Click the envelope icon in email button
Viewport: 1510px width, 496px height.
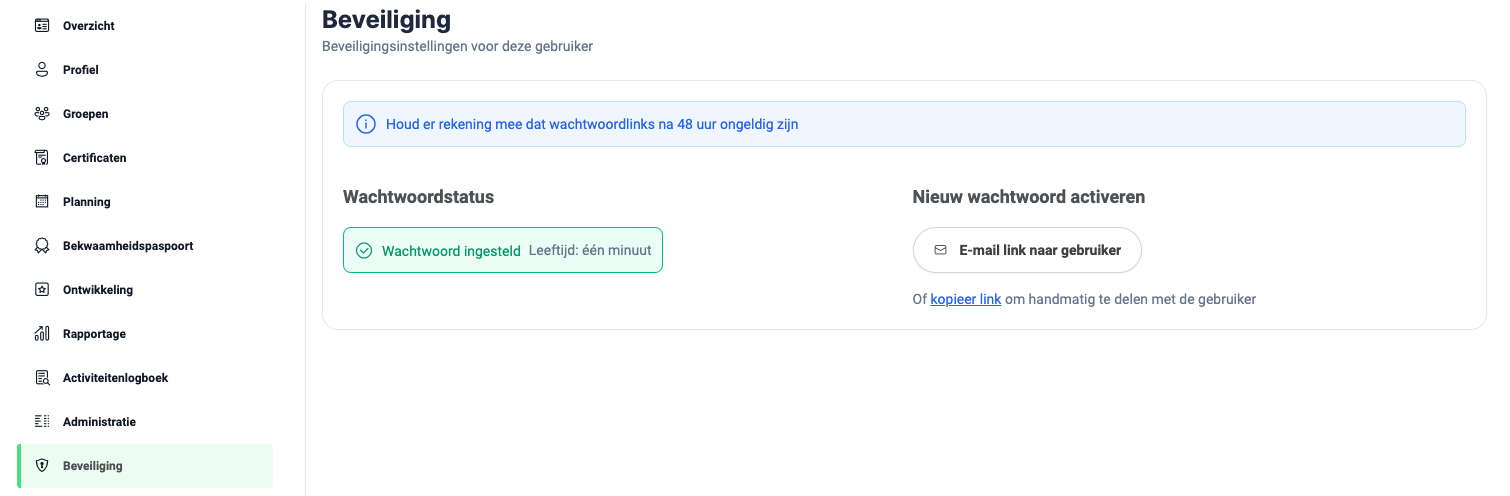[x=940, y=250]
